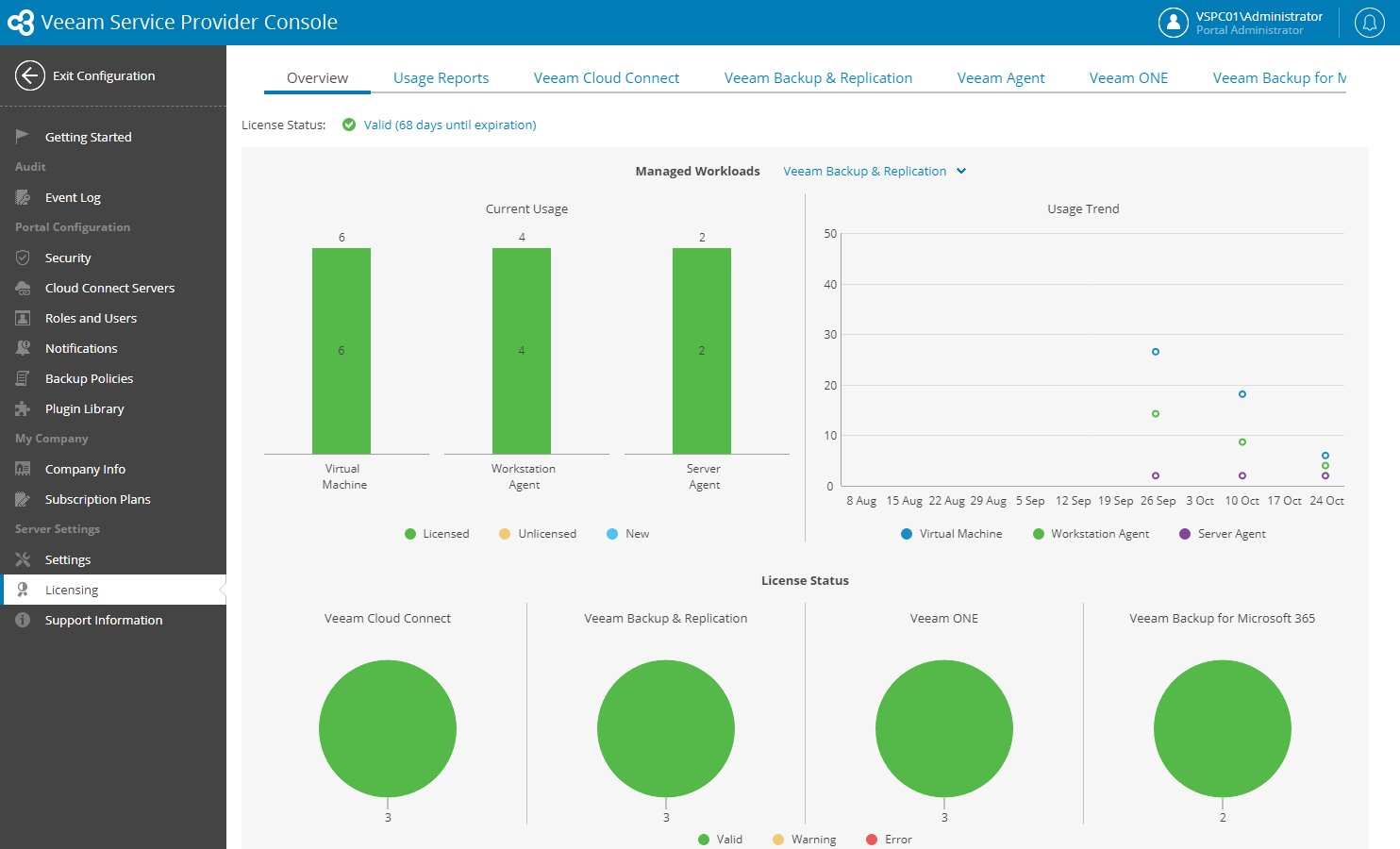Click the Veeam Backup & Replication license pie
This screenshot has width=1400, height=849.
pyautogui.click(x=666, y=728)
